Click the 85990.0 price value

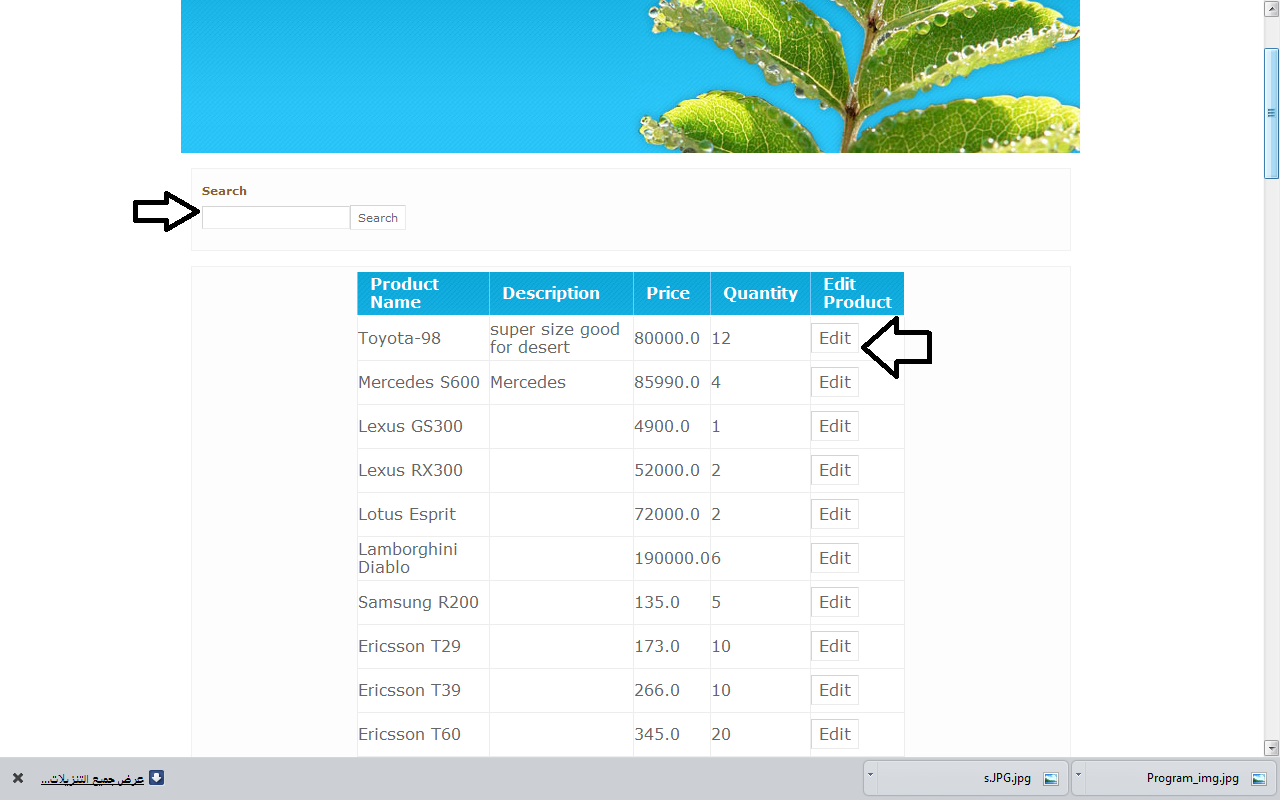[x=667, y=382]
